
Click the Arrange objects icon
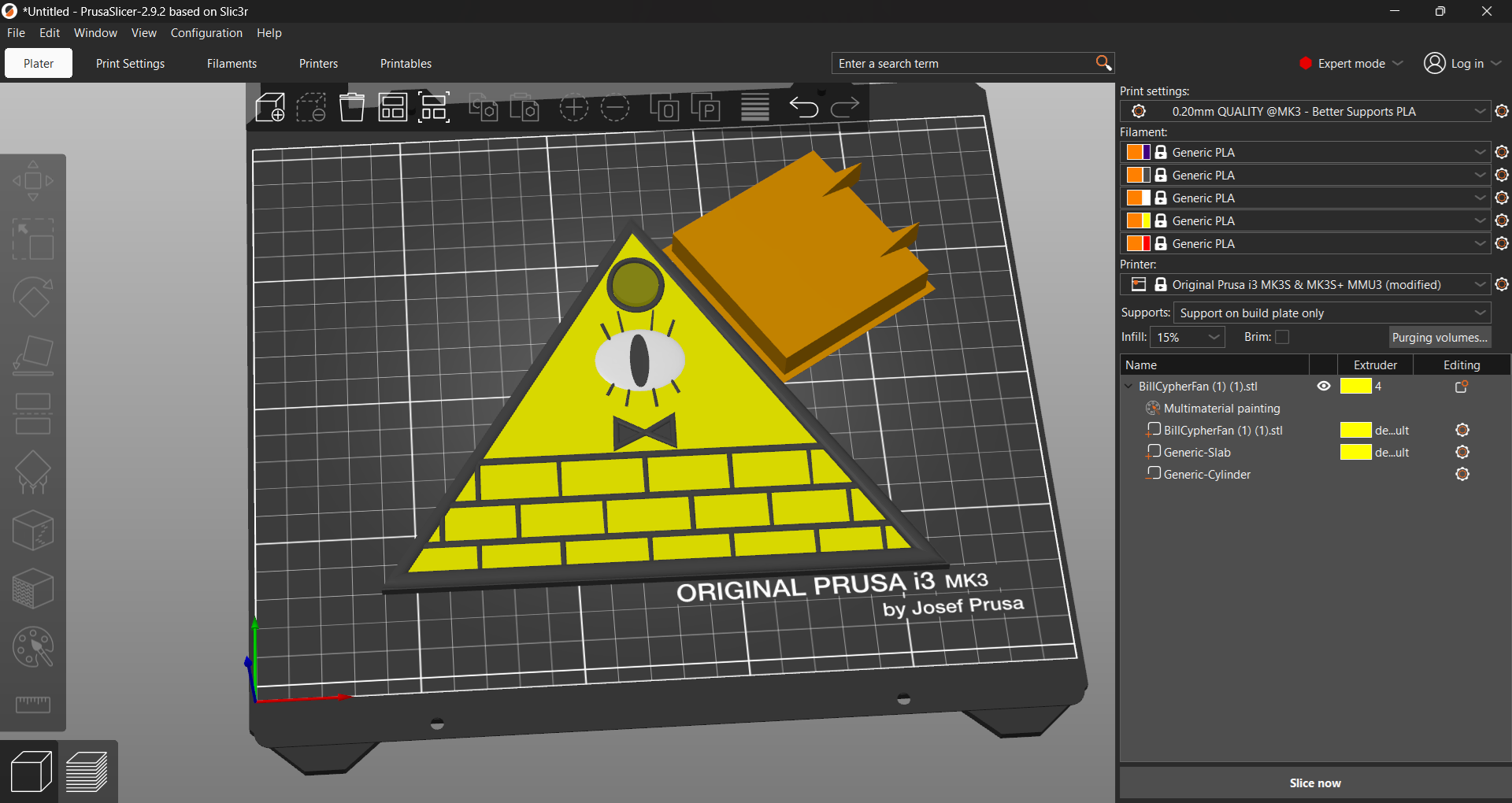pos(392,107)
